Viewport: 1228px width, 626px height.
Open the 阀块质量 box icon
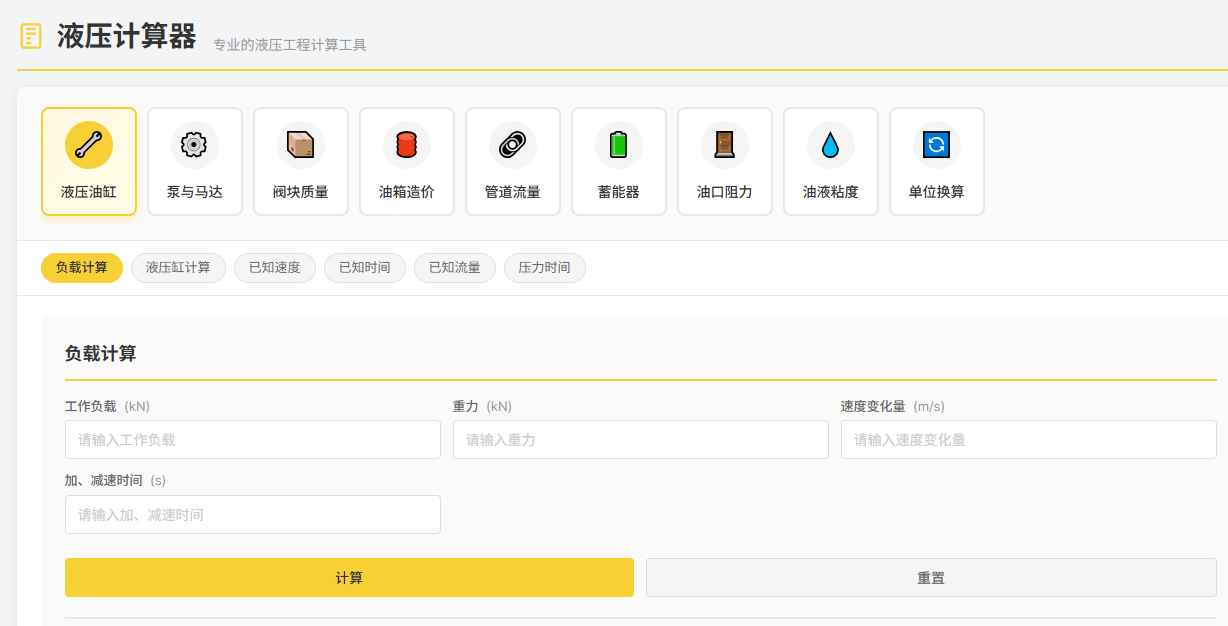click(x=301, y=145)
